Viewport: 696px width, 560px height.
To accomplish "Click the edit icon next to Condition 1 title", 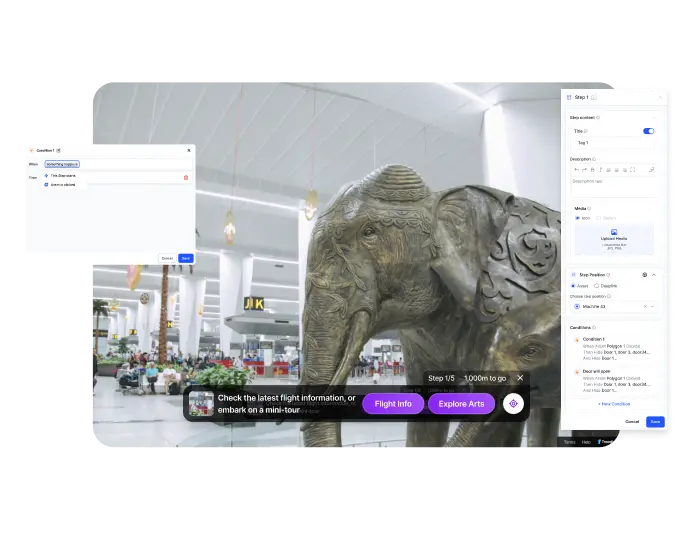I will (x=58, y=150).
